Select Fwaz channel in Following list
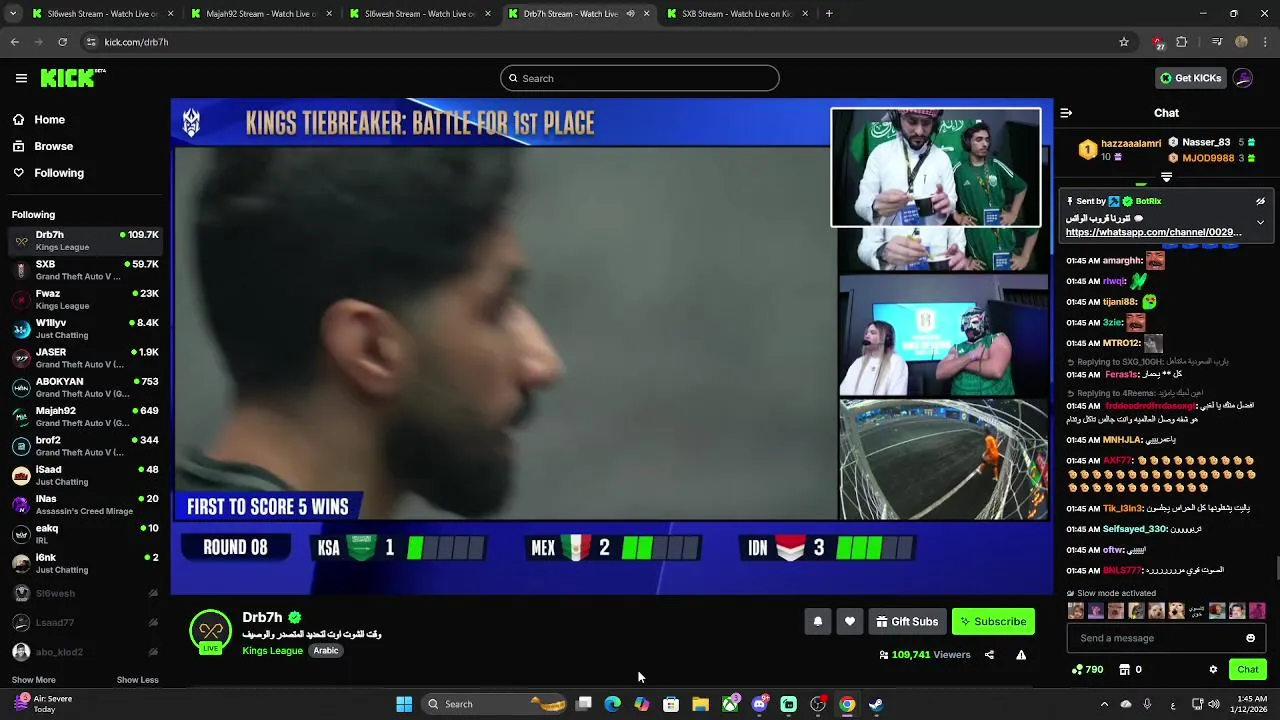Screen dimensions: 1280x720 (85, 299)
